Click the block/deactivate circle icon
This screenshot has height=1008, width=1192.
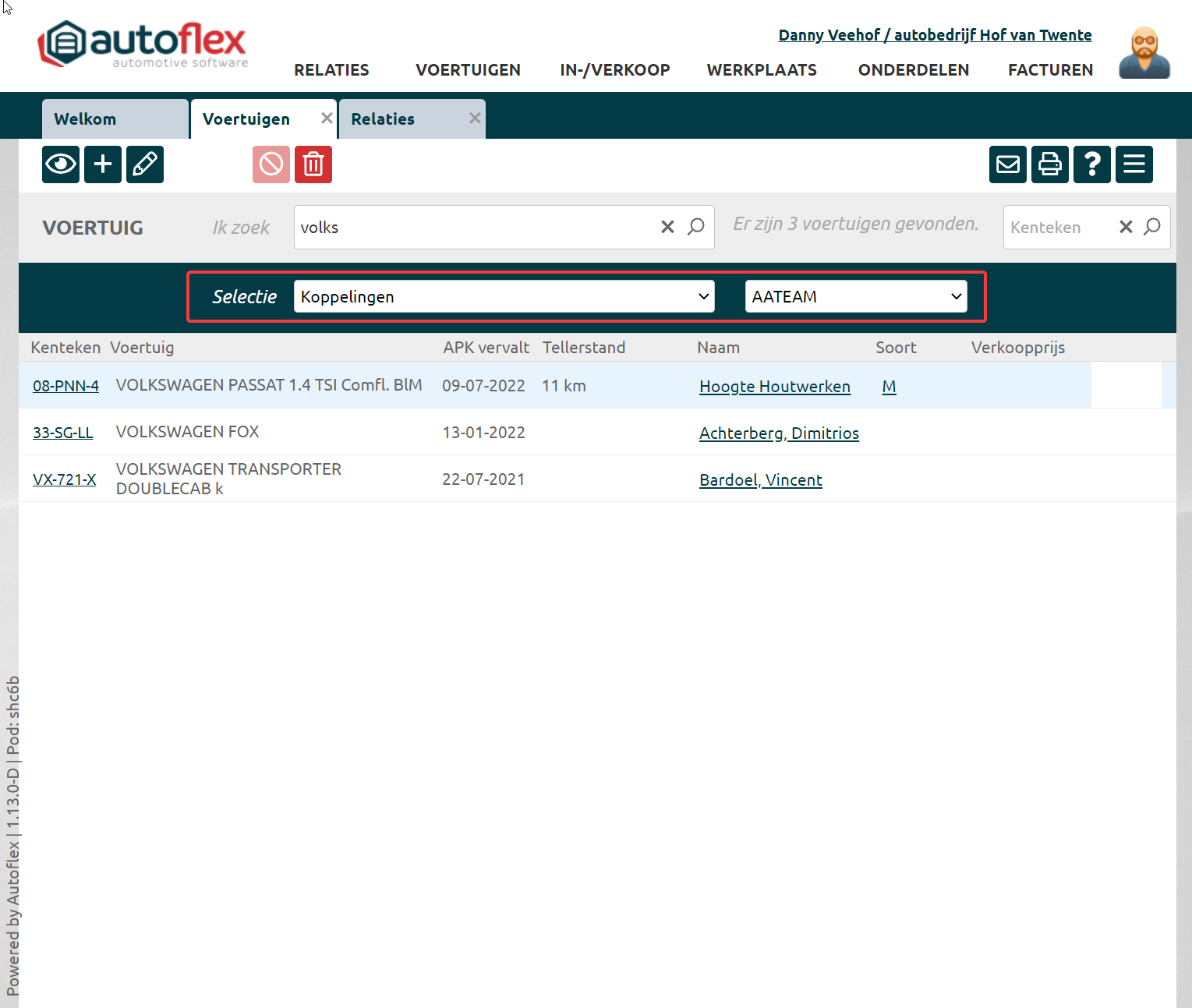coord(271,164)
